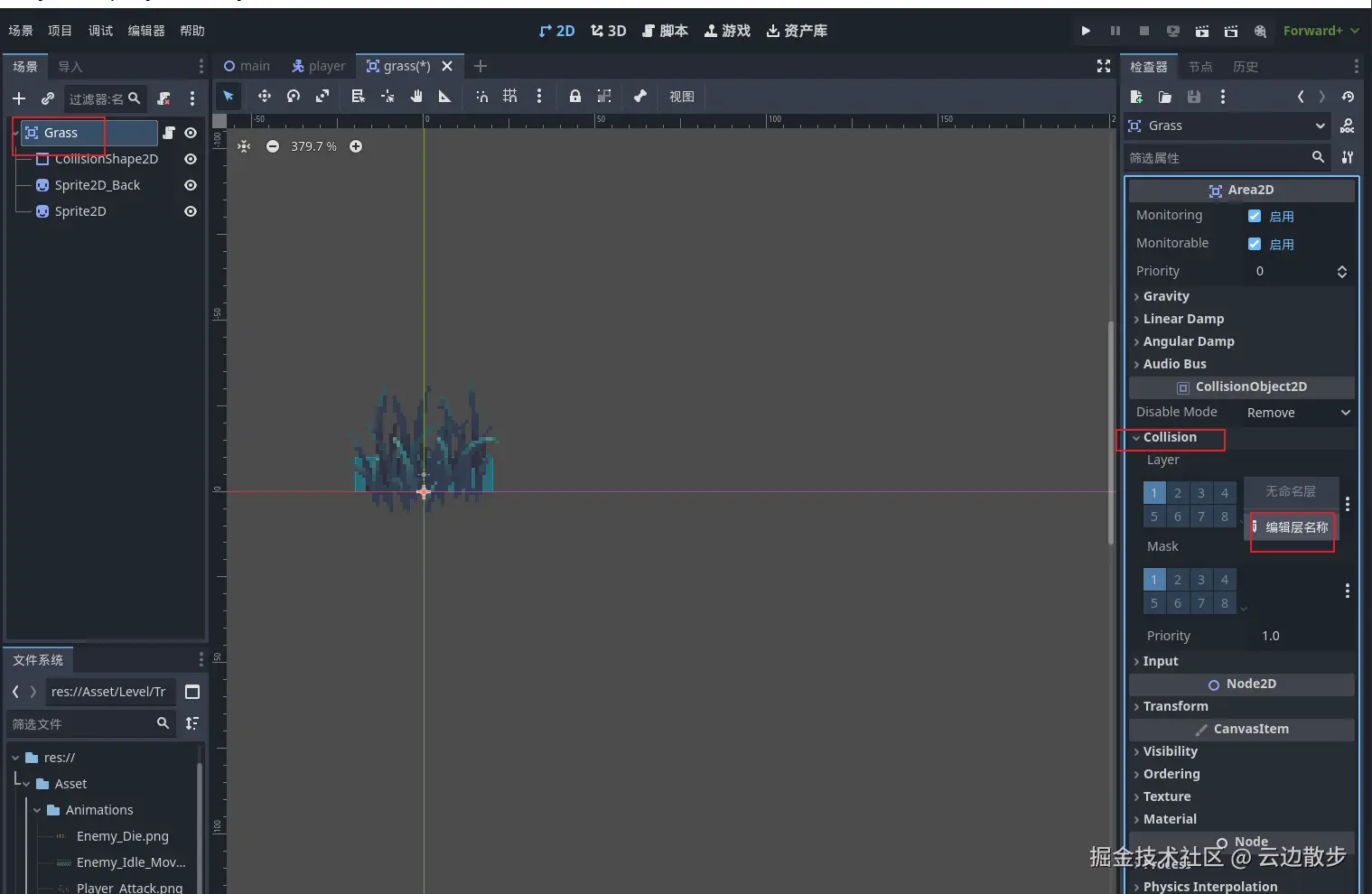Toggle Smart Snap in the viewport toolbar
This screenshot has height=894, width=1372.
pos(481,96)
